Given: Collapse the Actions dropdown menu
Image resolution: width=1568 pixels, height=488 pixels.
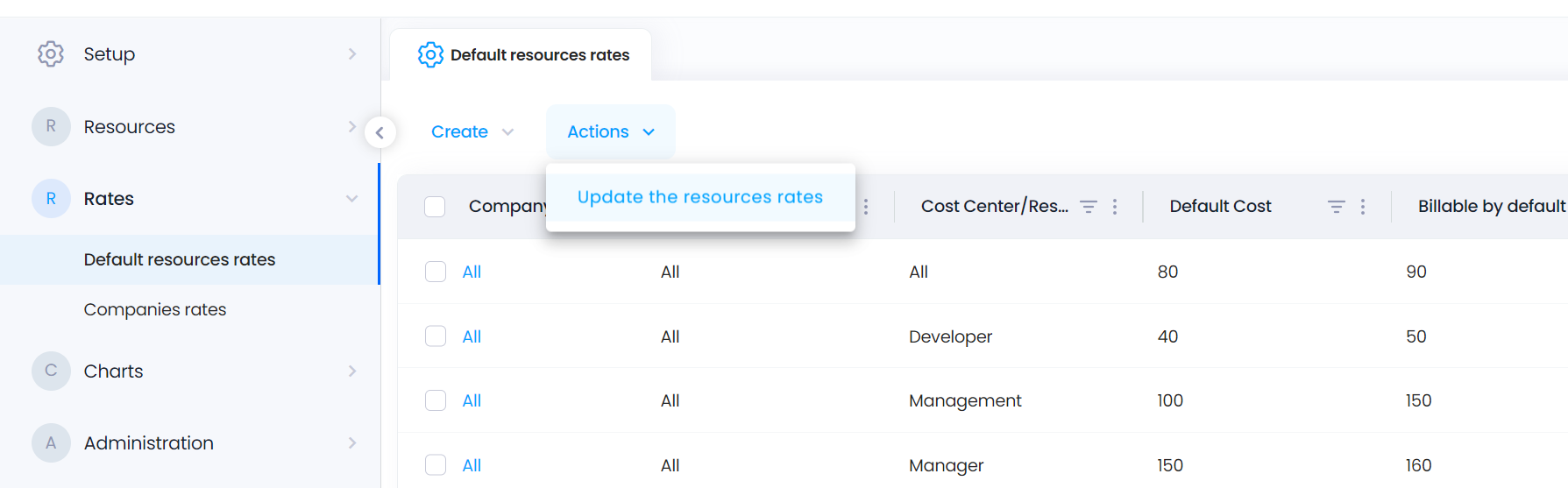Looking at the screenshot, I should click(611, 131).
